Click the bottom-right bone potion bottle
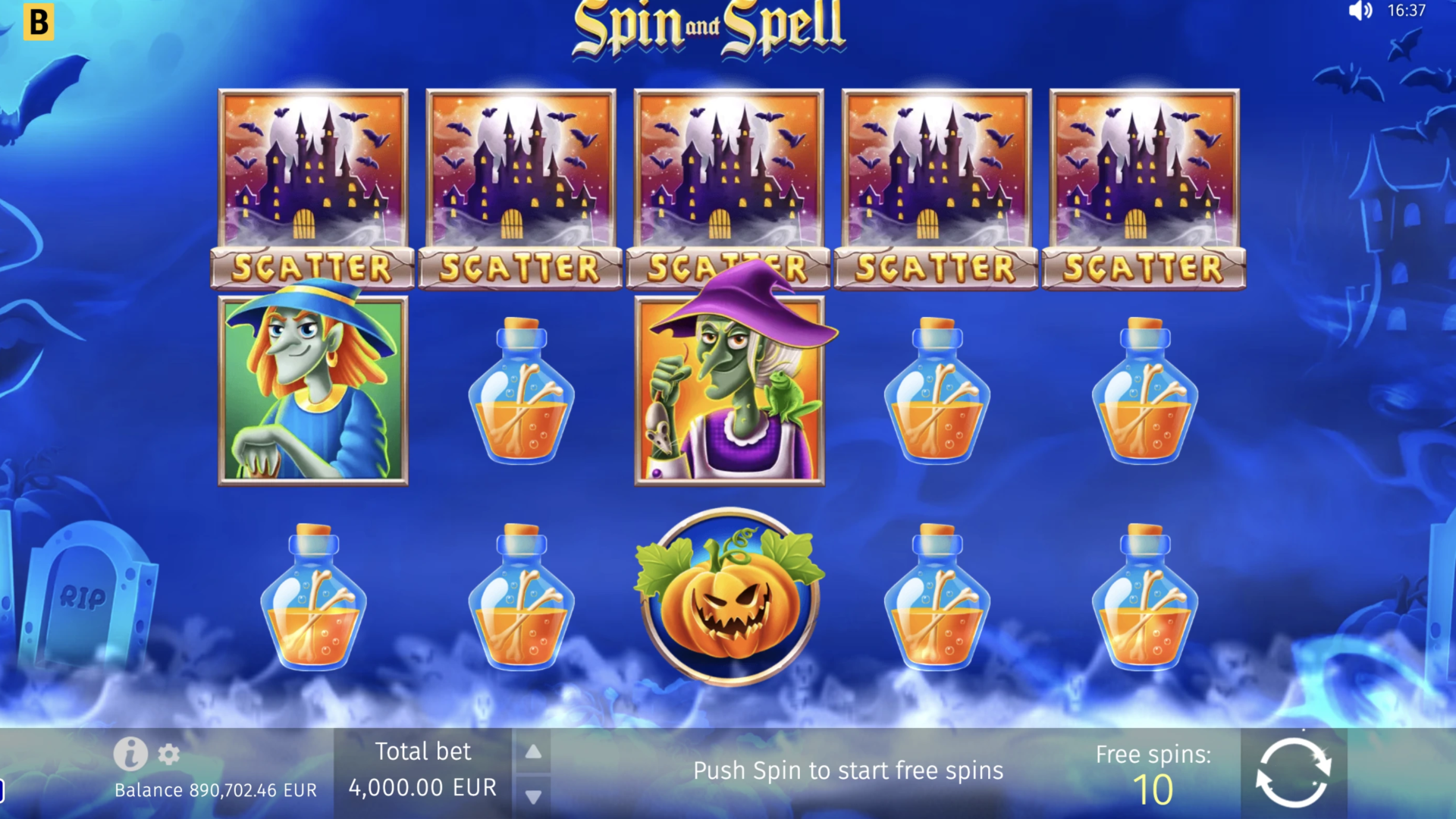1456x819 pixels. coord(1144,597)
